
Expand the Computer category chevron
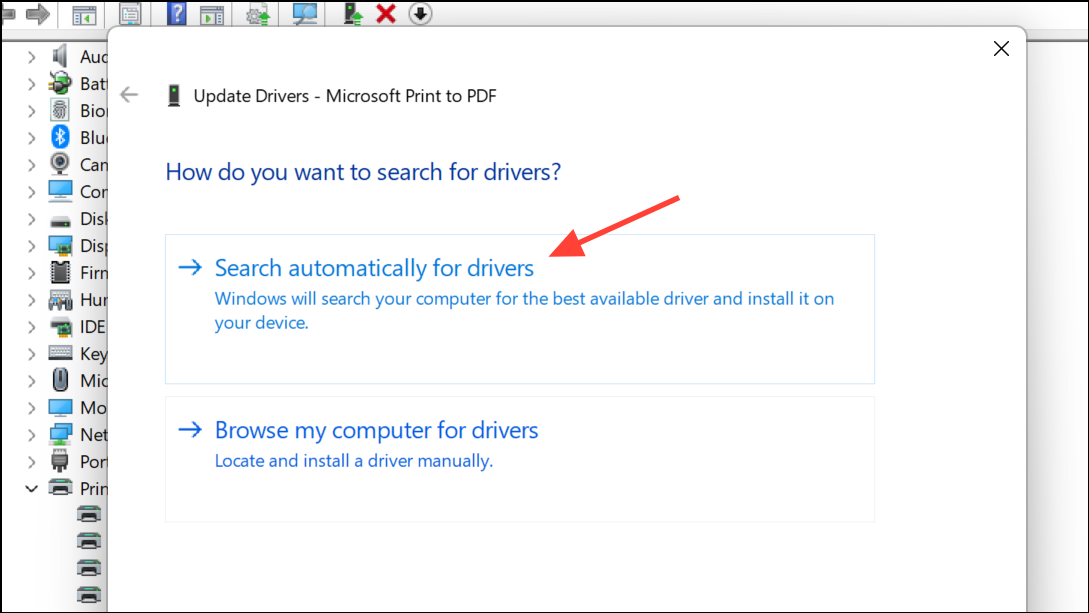click(x=31, y=192)
